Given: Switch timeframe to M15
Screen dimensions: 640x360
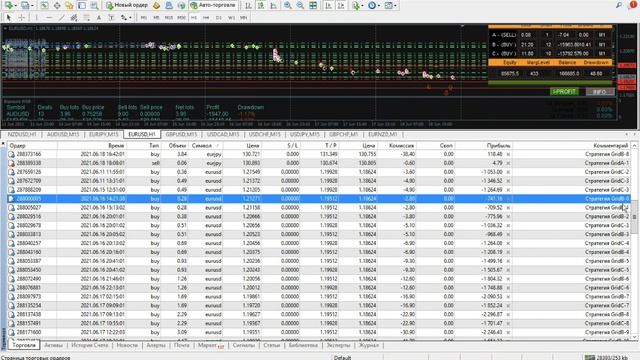Looking at the screenshot, I should click(x=169, y=18).
